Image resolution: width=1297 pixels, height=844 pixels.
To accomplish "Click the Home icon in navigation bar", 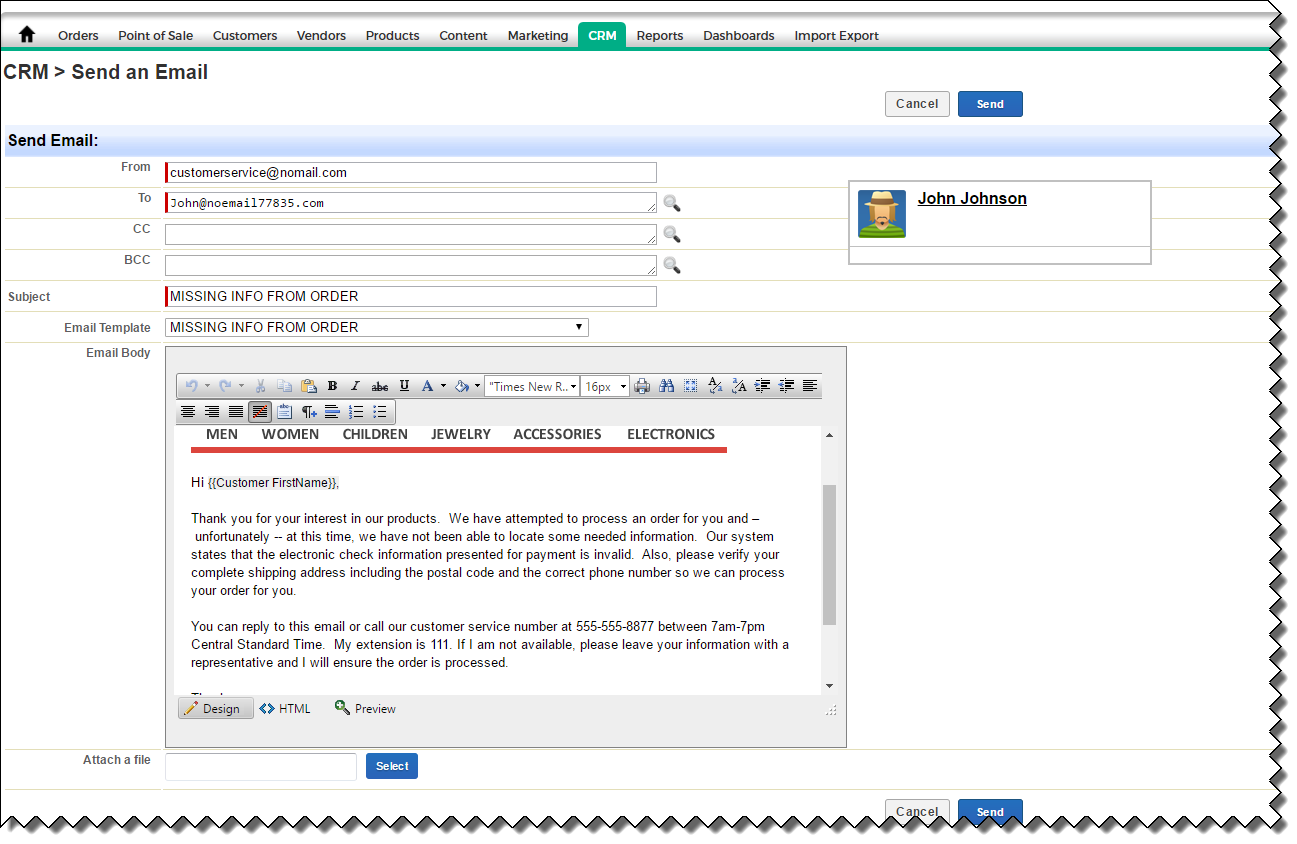I will point(27,34).
